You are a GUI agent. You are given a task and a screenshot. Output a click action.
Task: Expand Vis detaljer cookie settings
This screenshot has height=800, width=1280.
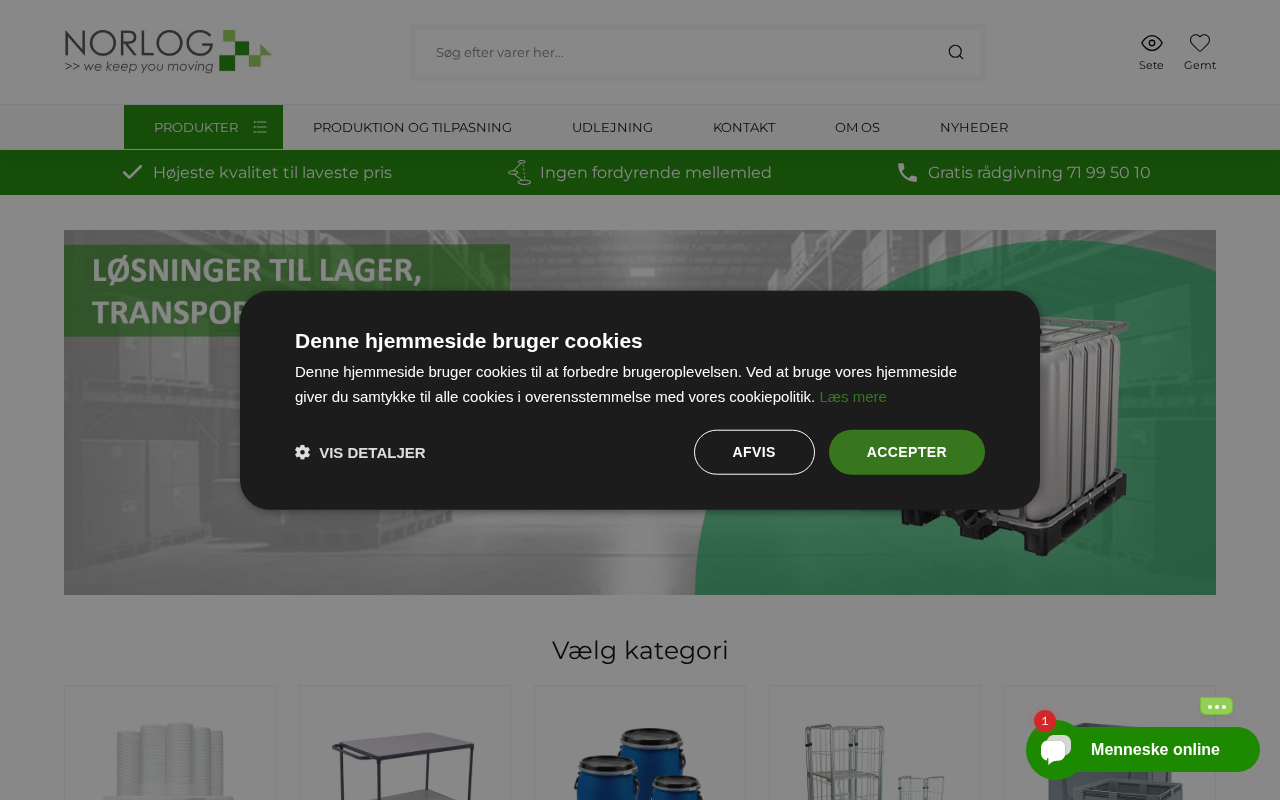[360, 452]
